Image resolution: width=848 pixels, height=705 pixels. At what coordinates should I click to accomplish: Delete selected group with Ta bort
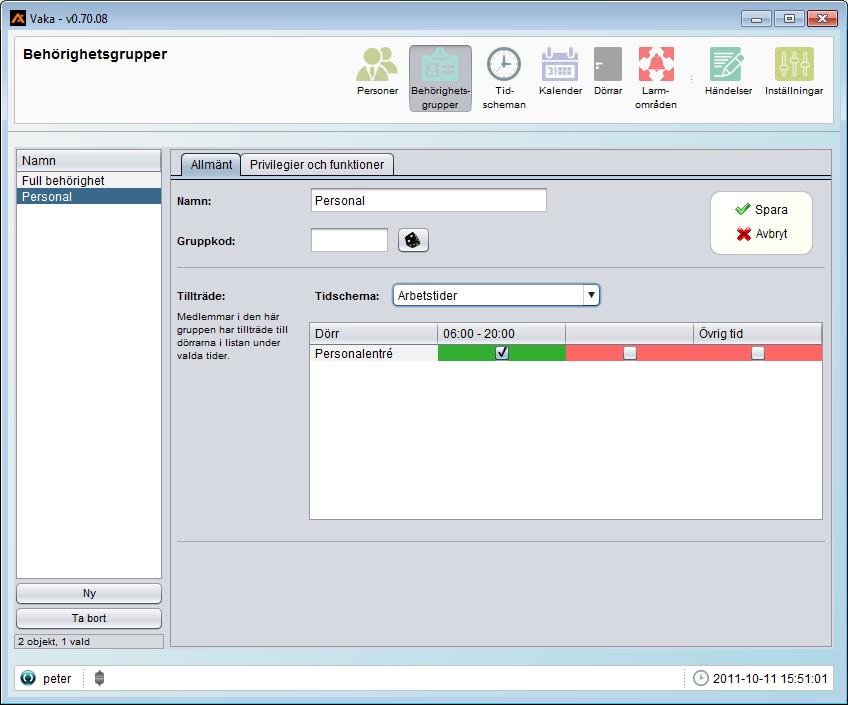(89, 618)
